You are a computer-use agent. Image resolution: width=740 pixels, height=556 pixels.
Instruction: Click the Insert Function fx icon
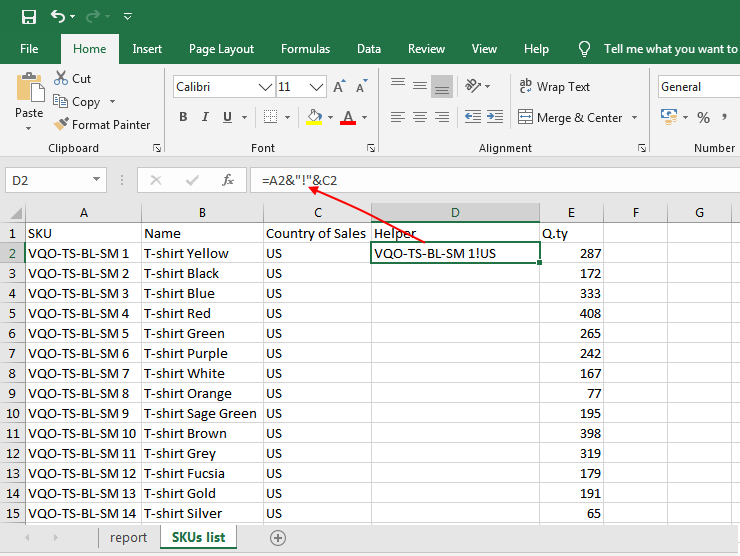tap(228, 180)
